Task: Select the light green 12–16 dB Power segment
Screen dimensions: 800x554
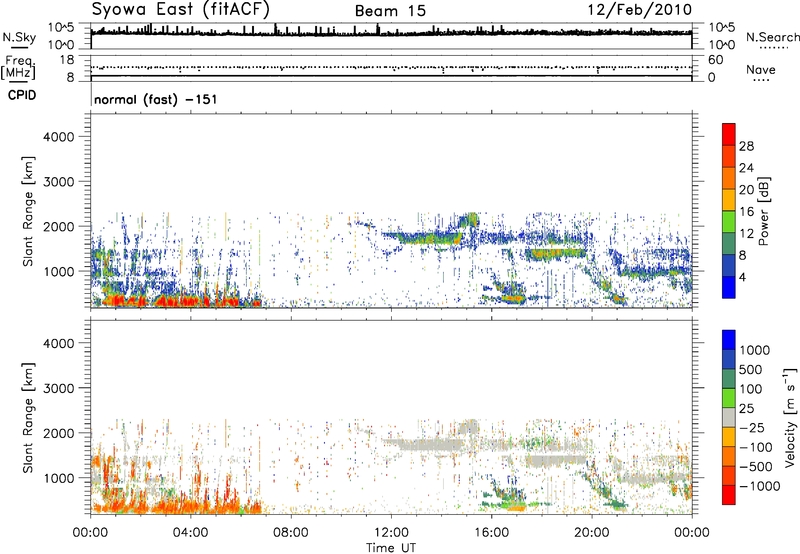Action: tap(729, 221)
